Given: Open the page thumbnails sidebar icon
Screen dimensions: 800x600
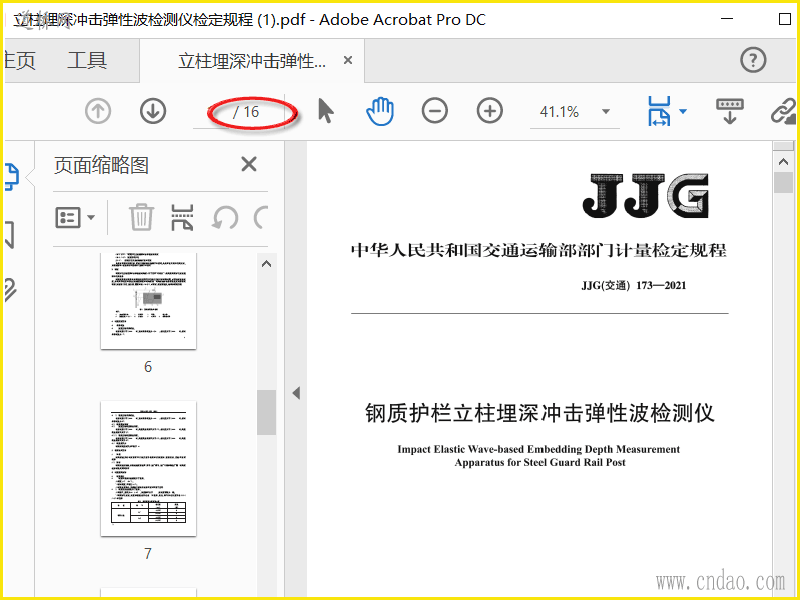Looking at the screenshot, I should tap(11, 176).
